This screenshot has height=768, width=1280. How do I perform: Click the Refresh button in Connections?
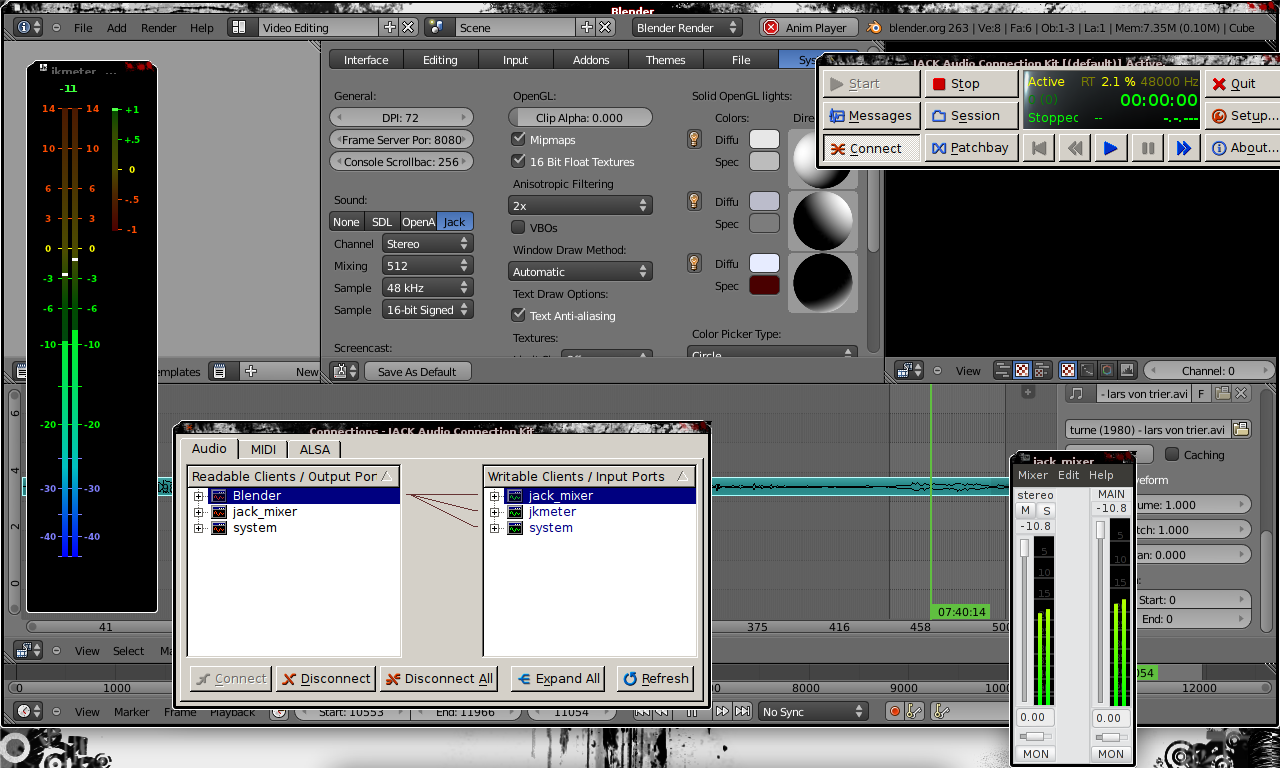click(655, 678)
